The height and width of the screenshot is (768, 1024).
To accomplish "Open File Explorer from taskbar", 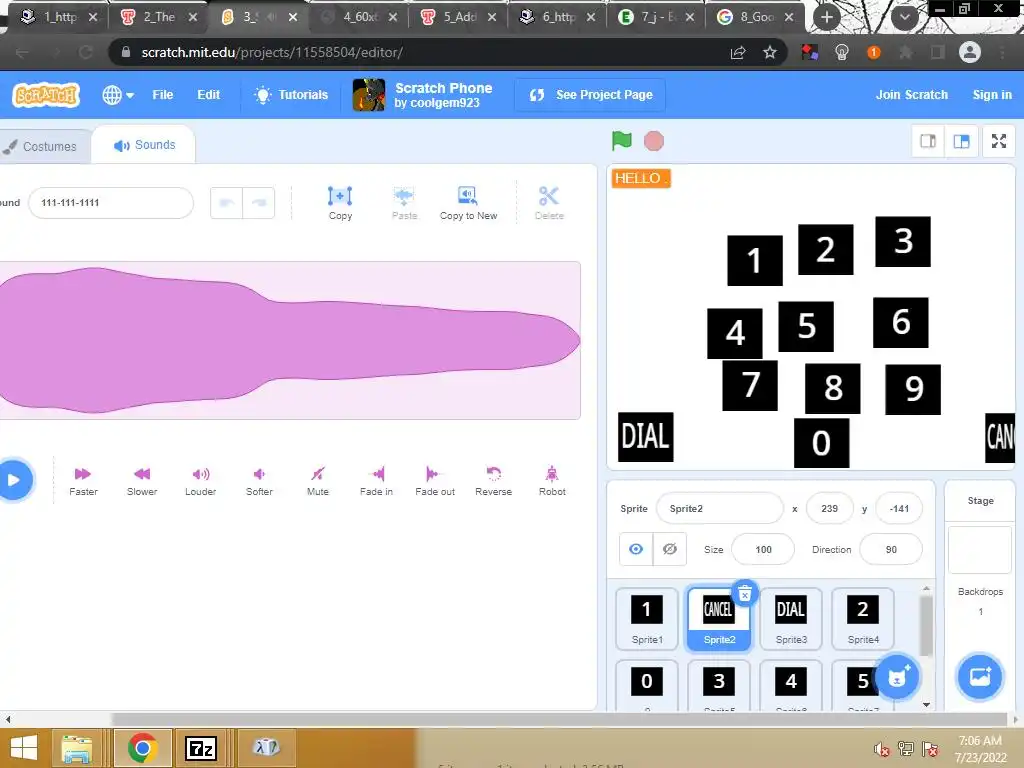I will pyautogui.click(x=76, y=748).
